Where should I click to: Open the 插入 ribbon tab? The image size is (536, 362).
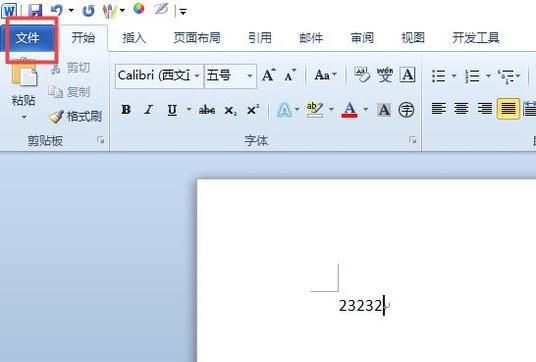click(134, 38)
